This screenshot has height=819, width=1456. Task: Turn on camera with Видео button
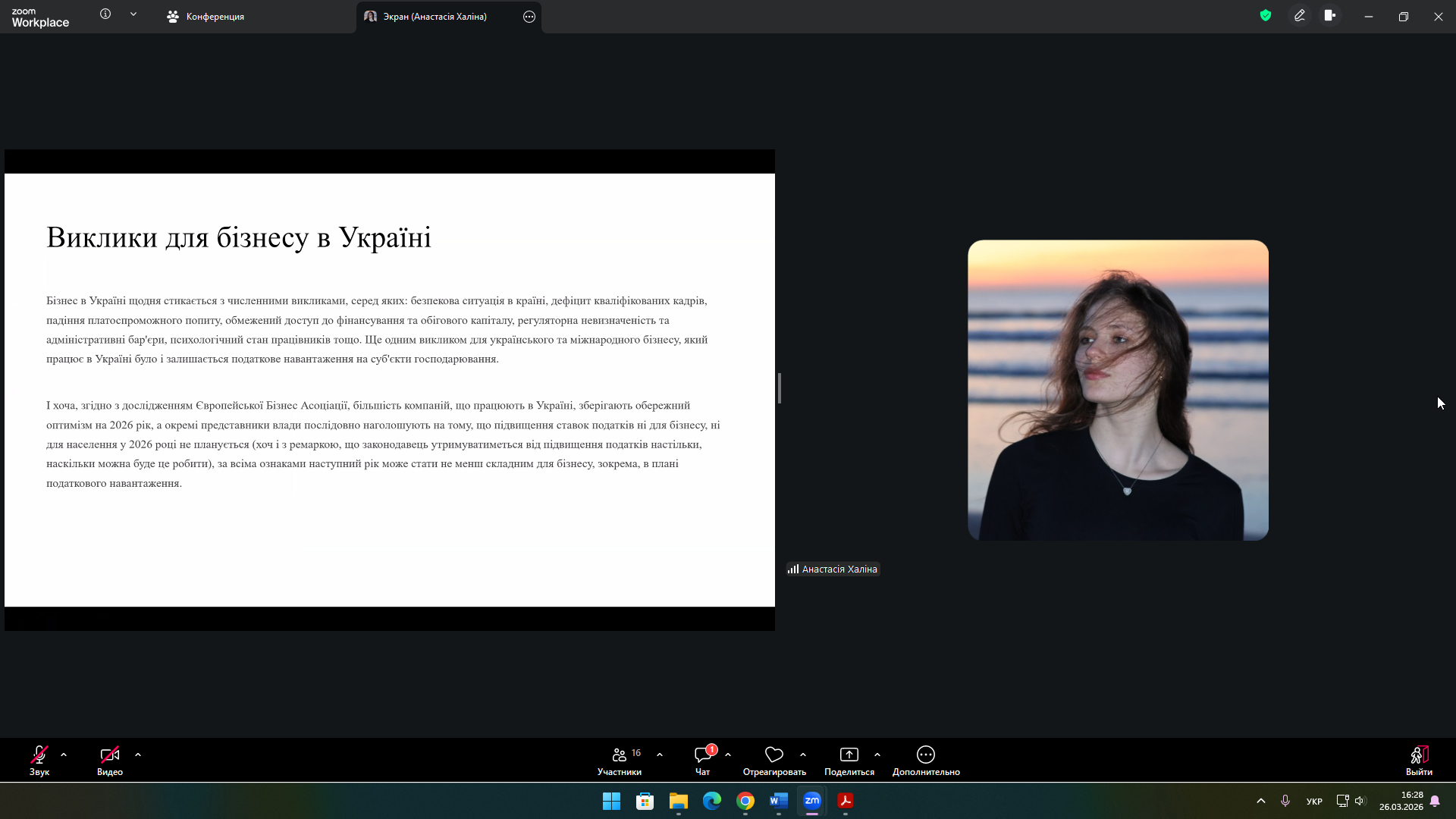109,760
